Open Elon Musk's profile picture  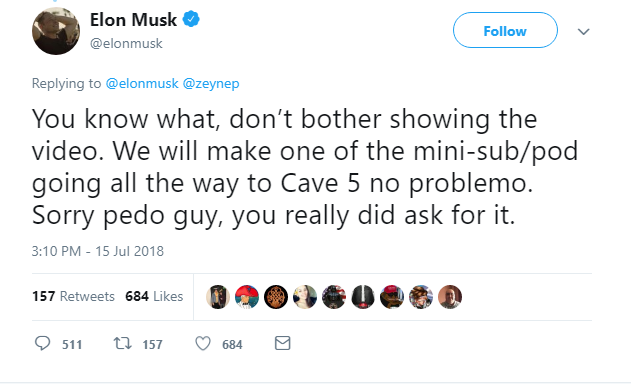pyautogui.click(x=56, y=31)
